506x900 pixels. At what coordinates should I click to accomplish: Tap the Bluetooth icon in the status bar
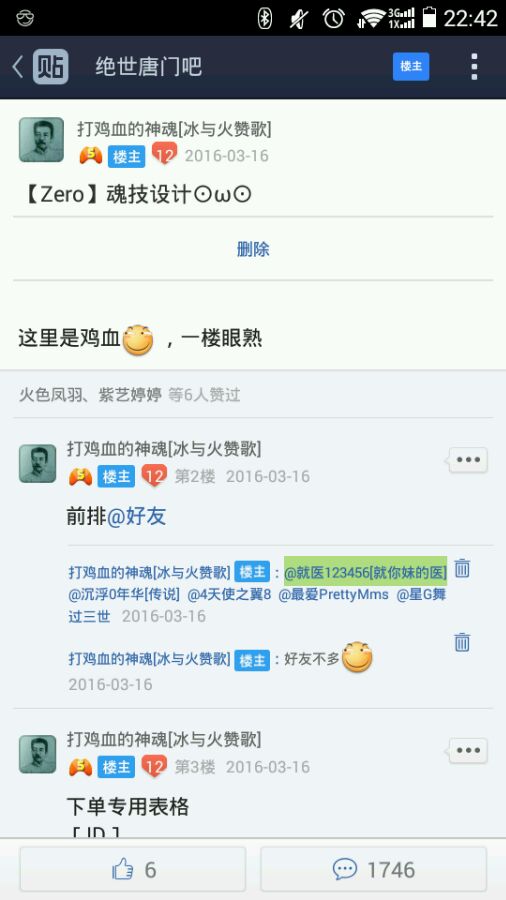[264, 18]
